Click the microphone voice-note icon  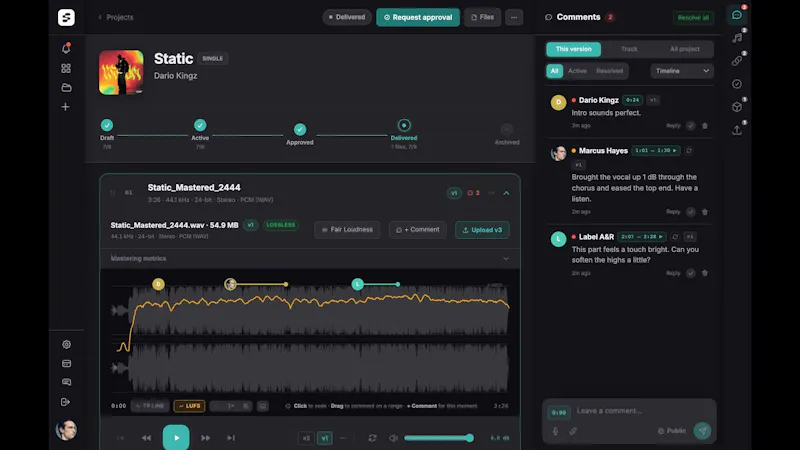(x=555, y=431)
